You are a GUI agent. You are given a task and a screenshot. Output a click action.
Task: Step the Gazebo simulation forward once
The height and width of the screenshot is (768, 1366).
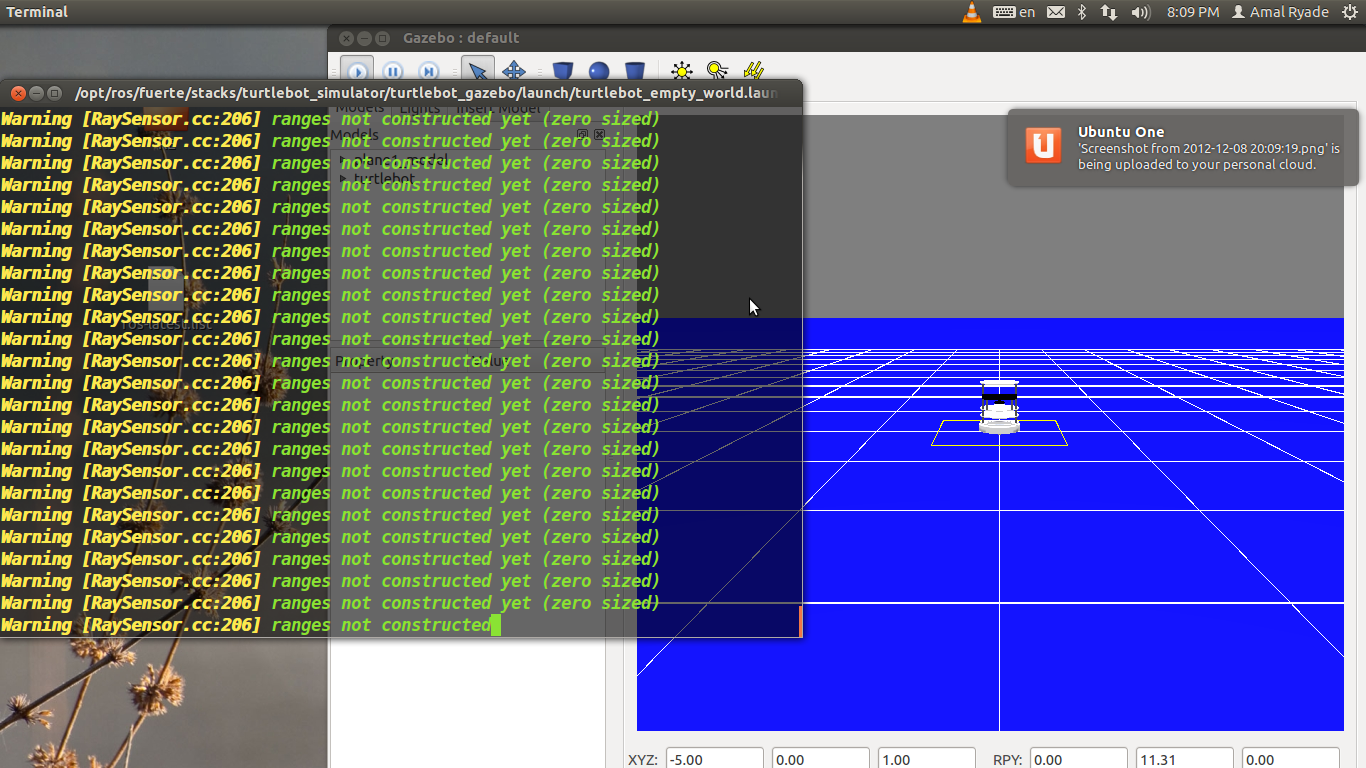428,71
